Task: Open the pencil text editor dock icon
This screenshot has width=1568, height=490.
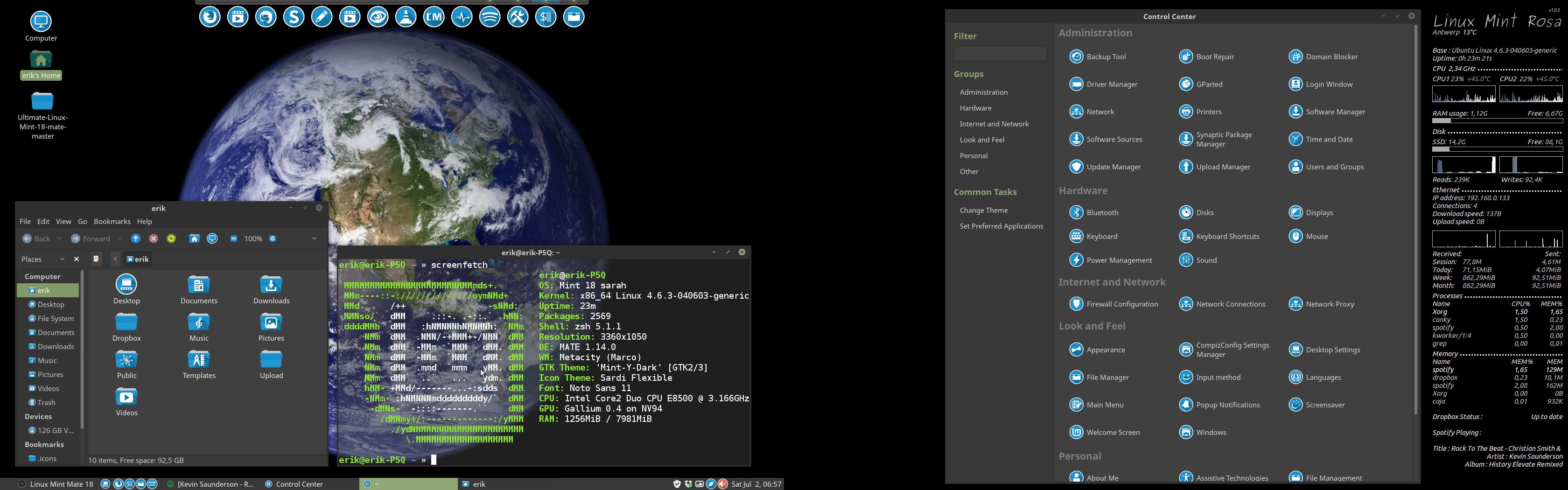Action: [322, 17]
